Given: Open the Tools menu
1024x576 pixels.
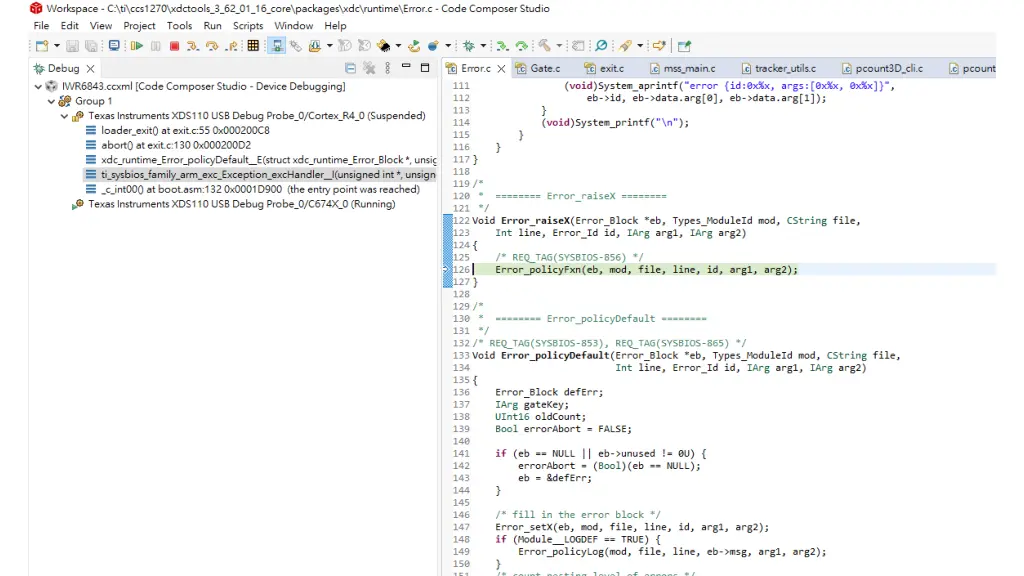Looking at the screenshot, I should (x=179, y=25).
